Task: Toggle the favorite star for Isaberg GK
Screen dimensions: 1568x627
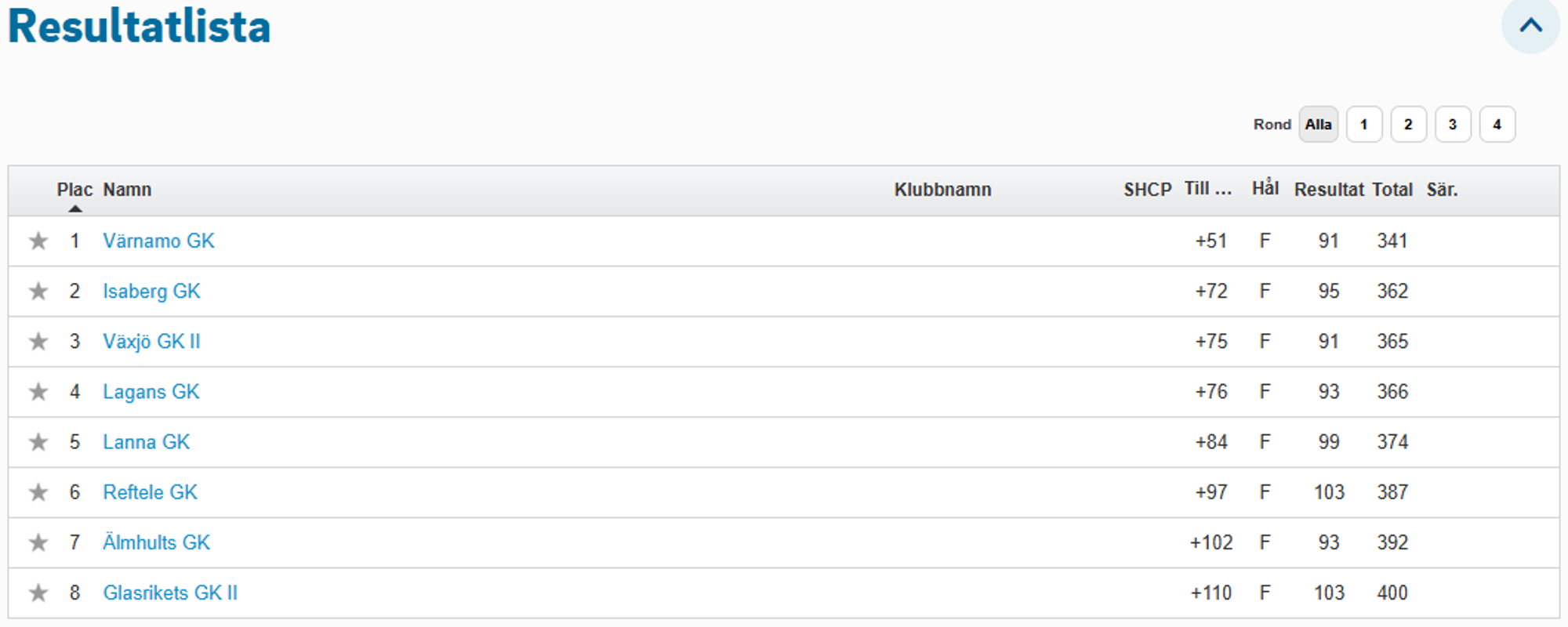Action: point(38,292)
